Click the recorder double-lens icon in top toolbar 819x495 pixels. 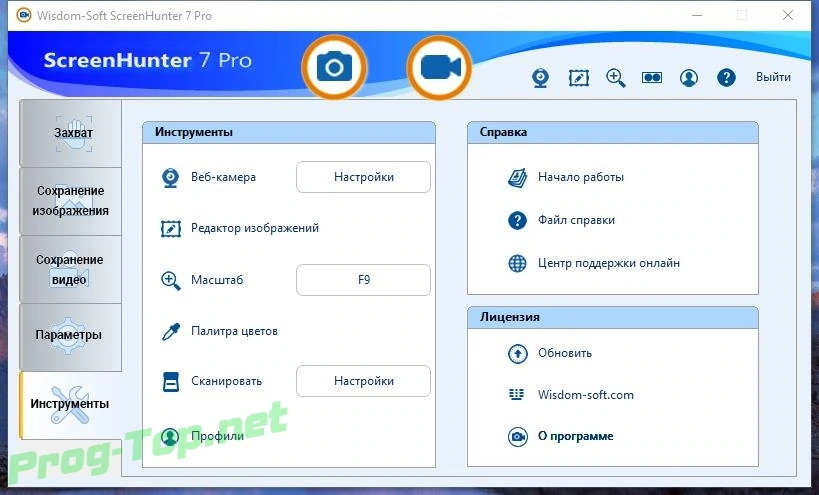(x=652, y=77)
